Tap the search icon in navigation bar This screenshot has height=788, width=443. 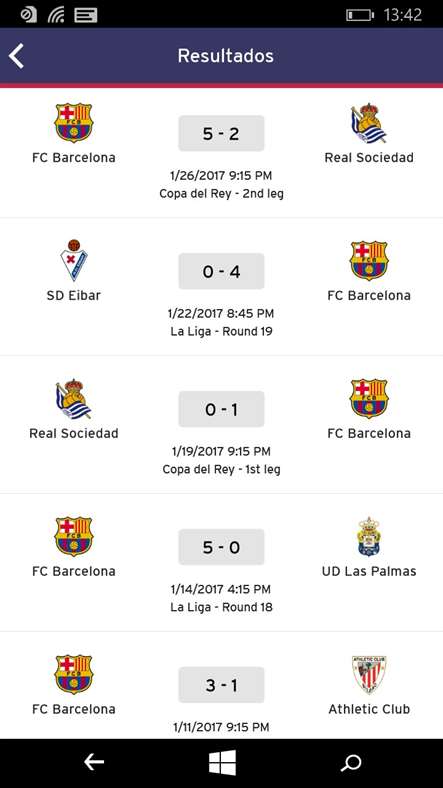pos(351,763)
